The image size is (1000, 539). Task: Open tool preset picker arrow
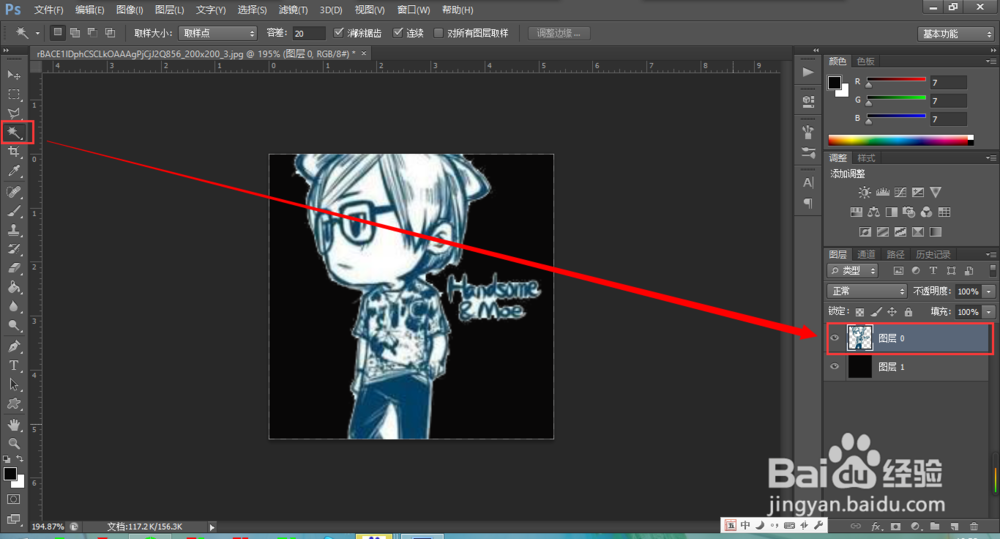(x=37, y=33)
